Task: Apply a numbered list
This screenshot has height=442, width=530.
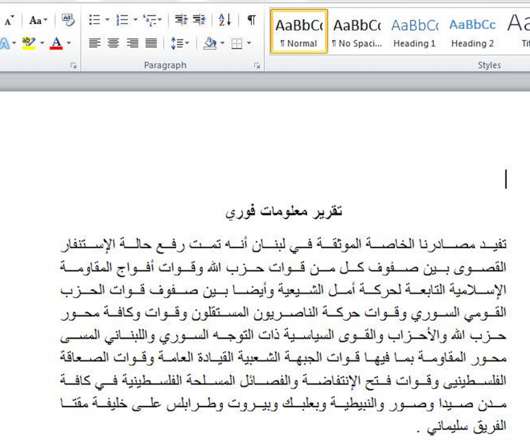Action: pyautogui.click(x=122, y=20)
